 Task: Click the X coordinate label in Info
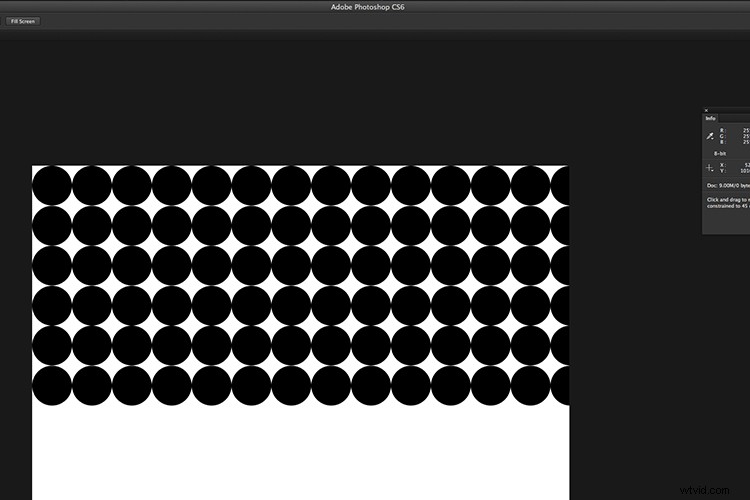[x=723, y=165]
